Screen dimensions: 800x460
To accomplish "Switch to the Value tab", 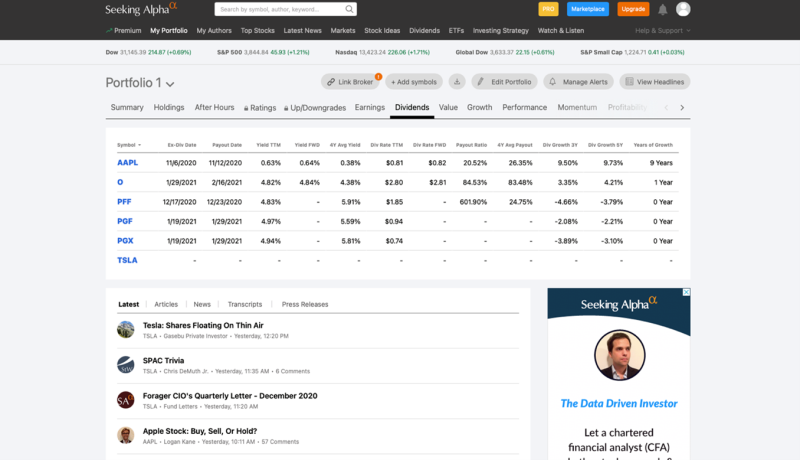I will pyautogui.click(x=448, y=108).
